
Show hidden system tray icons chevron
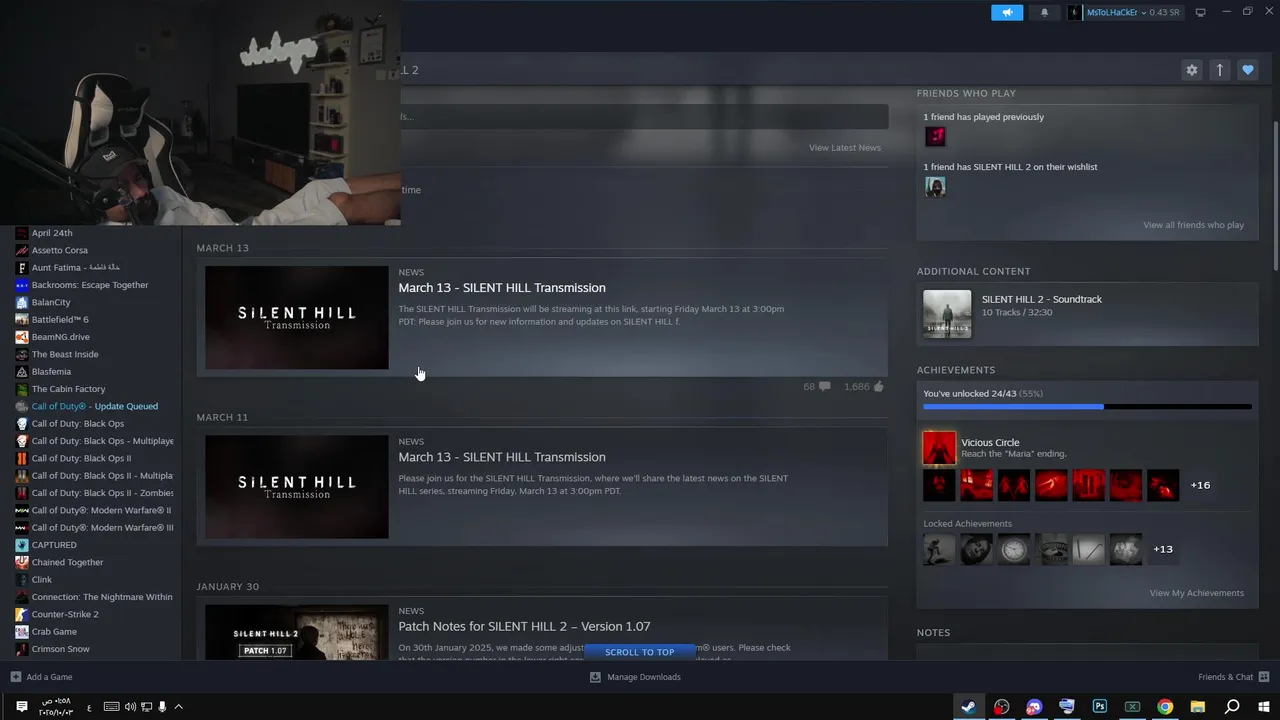click(179, 707)
